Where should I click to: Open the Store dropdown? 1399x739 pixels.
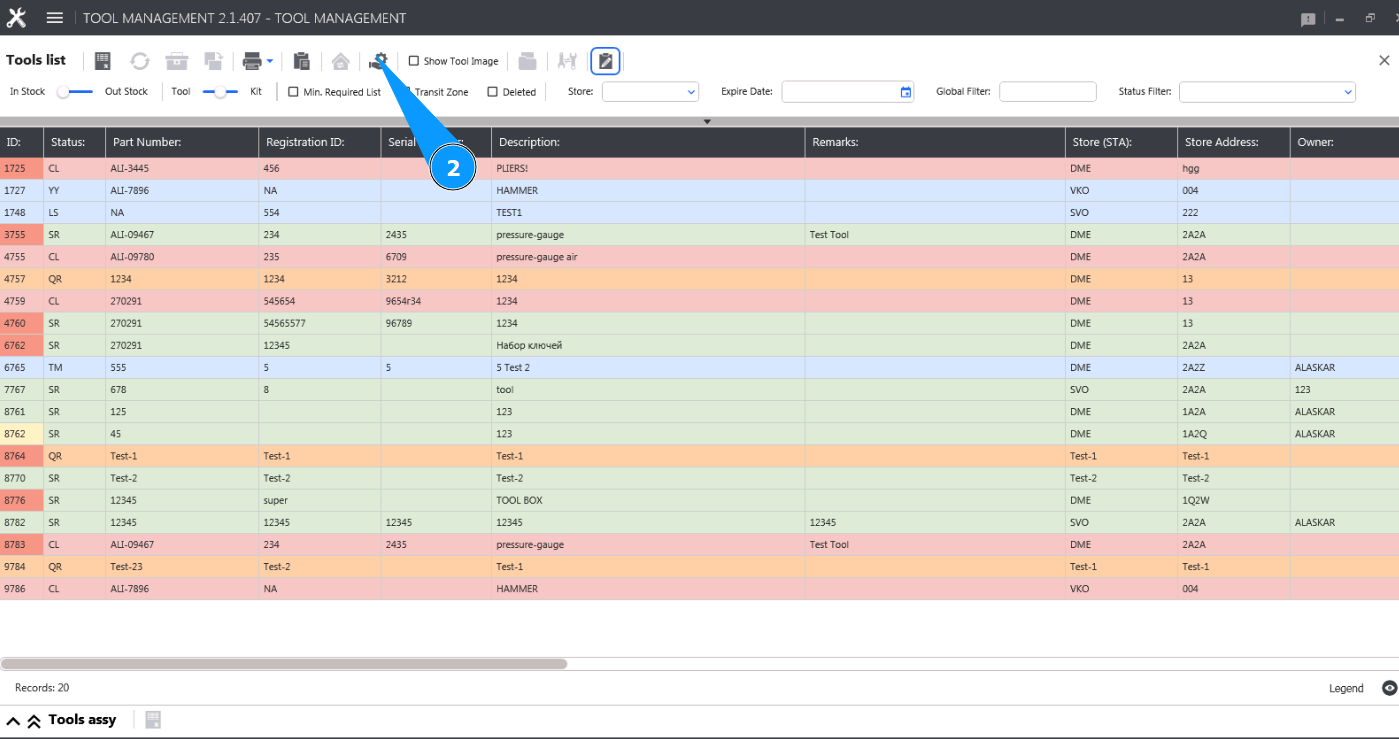click(650, 92)
